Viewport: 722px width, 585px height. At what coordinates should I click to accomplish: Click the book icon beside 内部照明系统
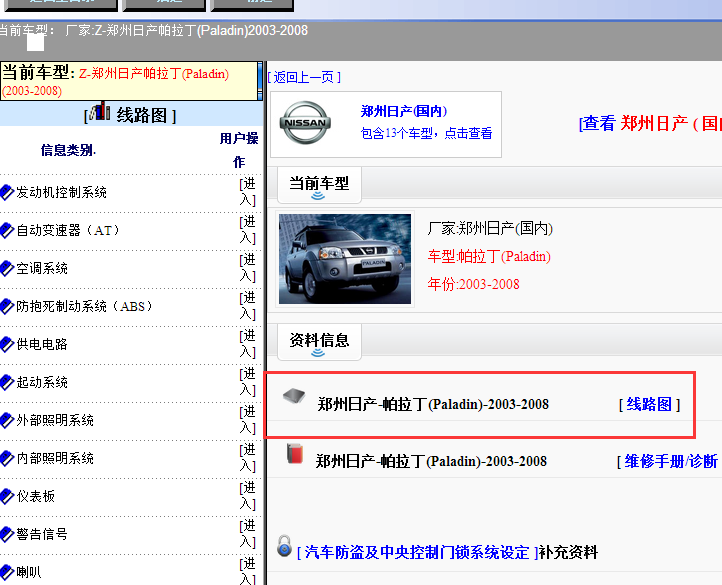click(x=7, y=458)
